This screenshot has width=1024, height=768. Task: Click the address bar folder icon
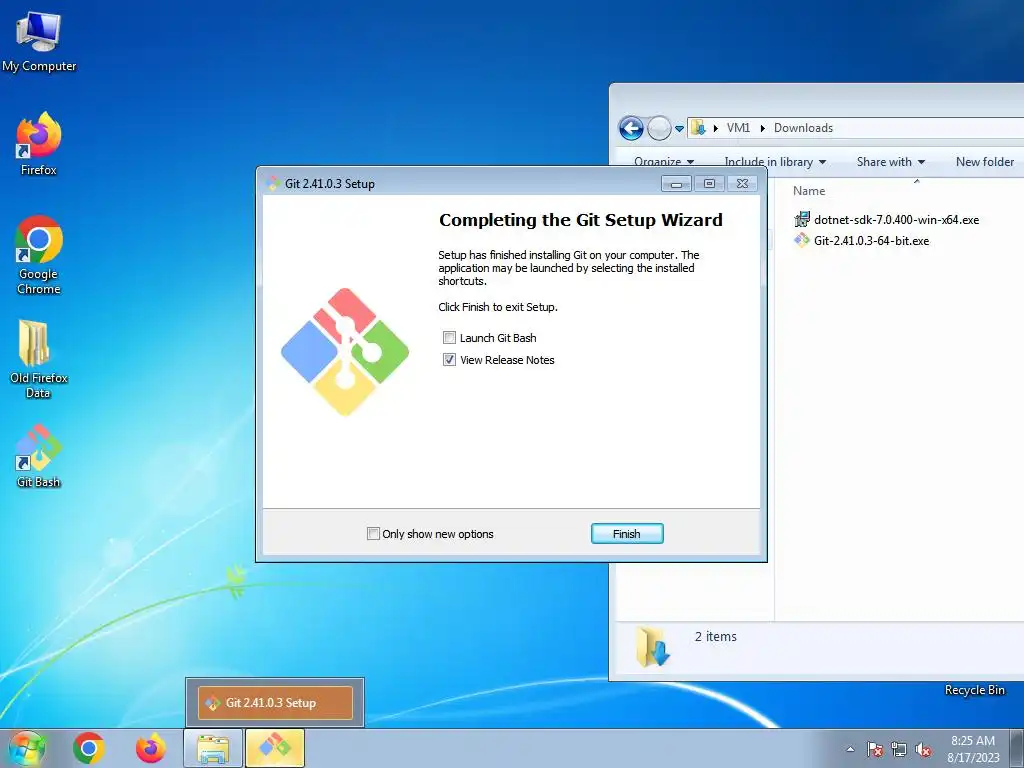coord(698,127)
